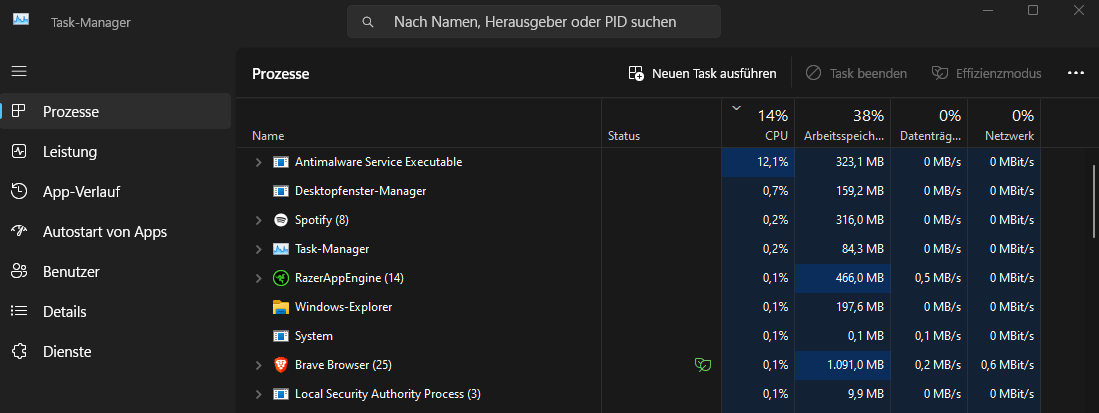Click the process search field
1099x413 pixels.
point(534,21)
